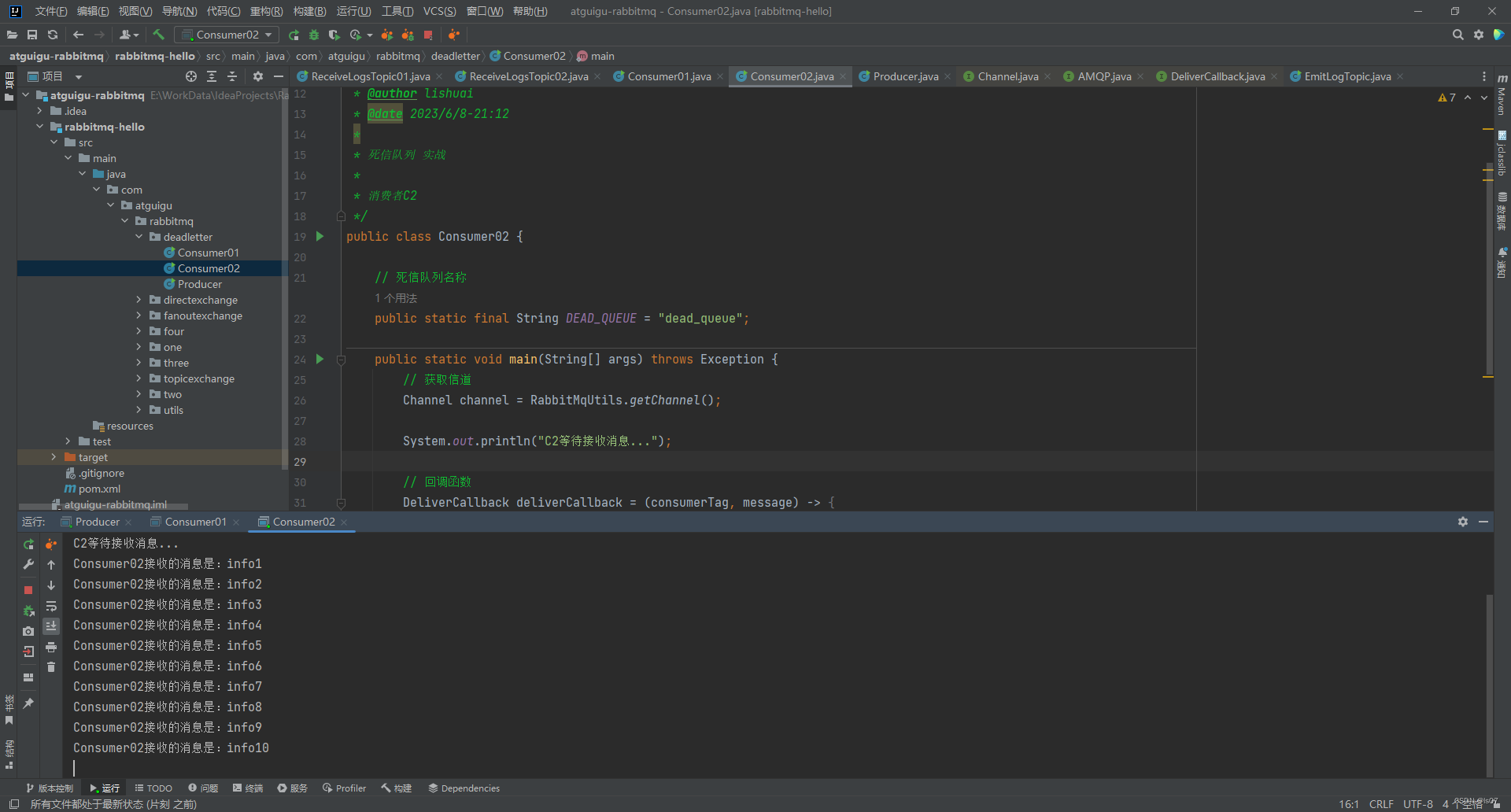This screenshot has width=1511, height=812.
Task: Open file with the folder toolbar icon
Action: pos(12,35)
